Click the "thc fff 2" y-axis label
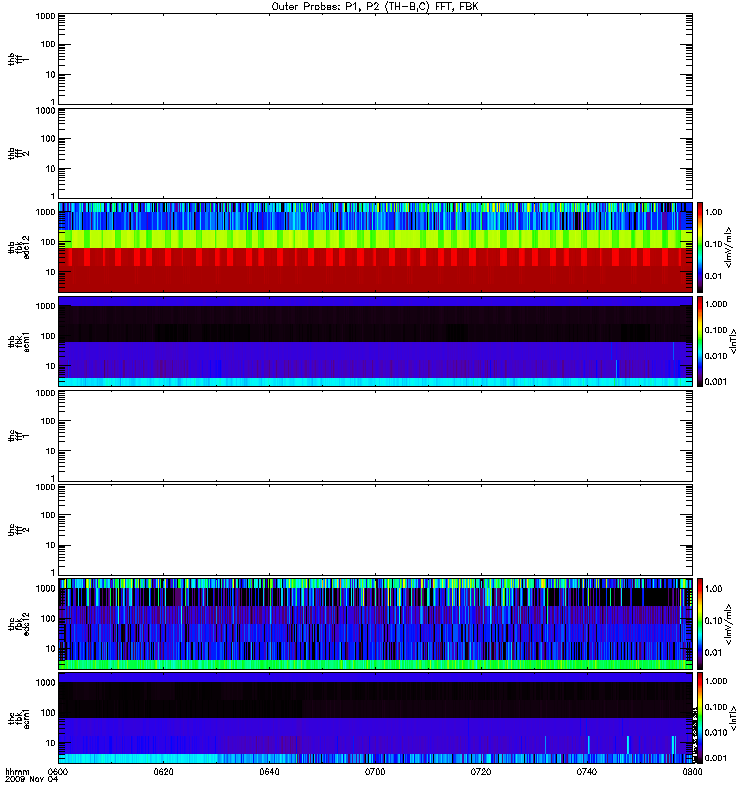This screenshot has height=800, width=750. 19,530
